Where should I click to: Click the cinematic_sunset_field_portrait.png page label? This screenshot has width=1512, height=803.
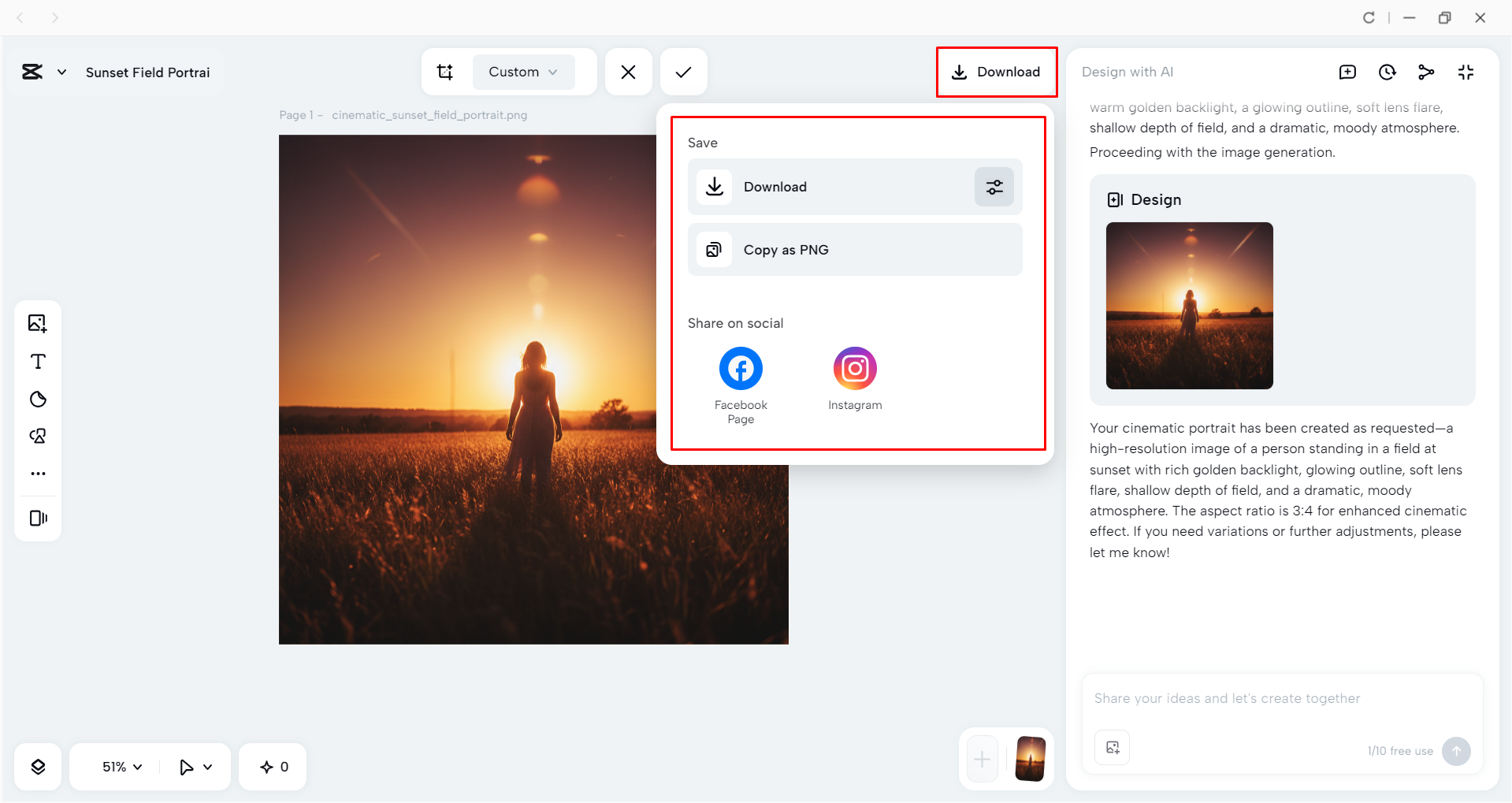429,115
